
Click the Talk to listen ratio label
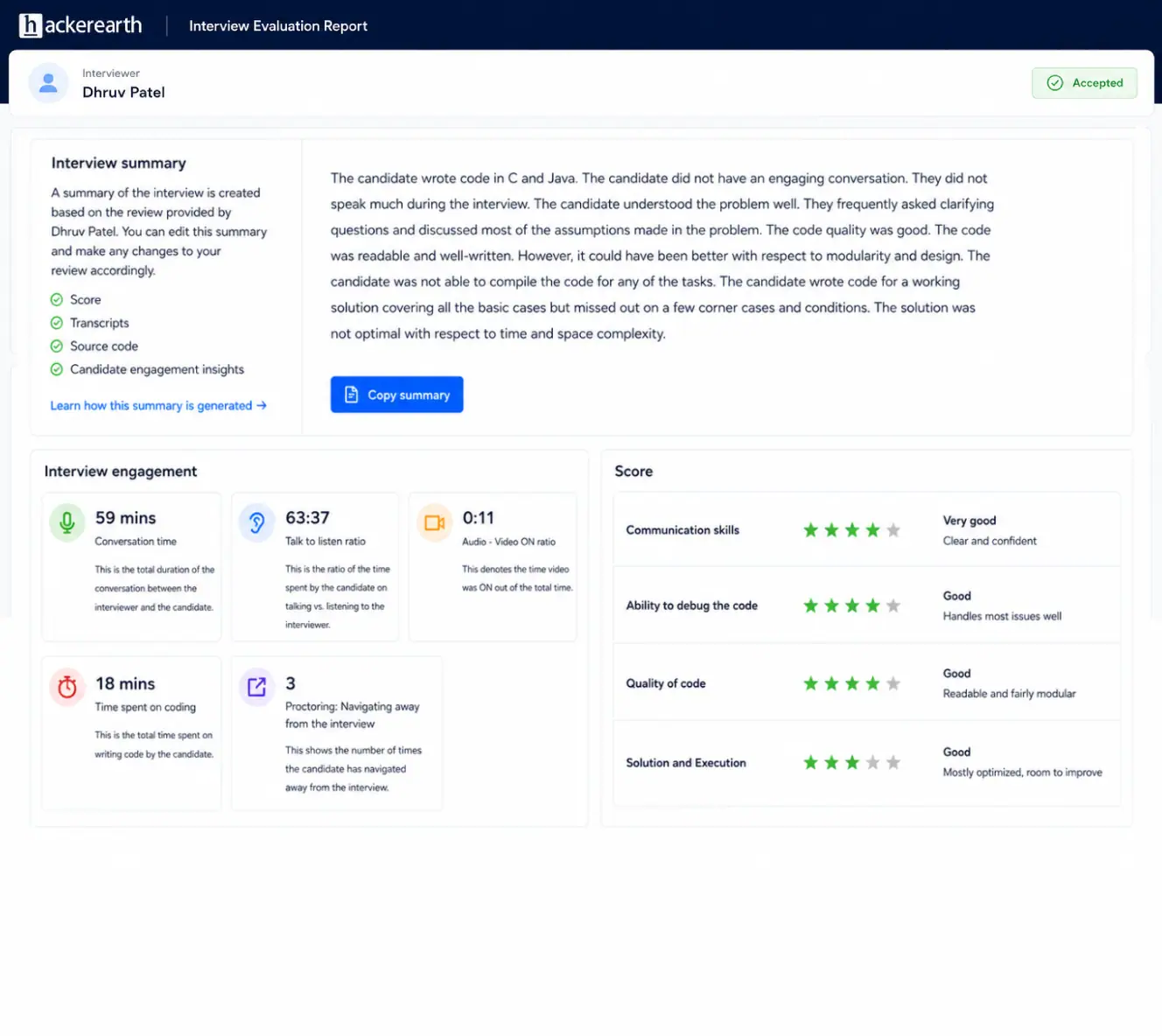pyautogui.click(x=325, y=542)
